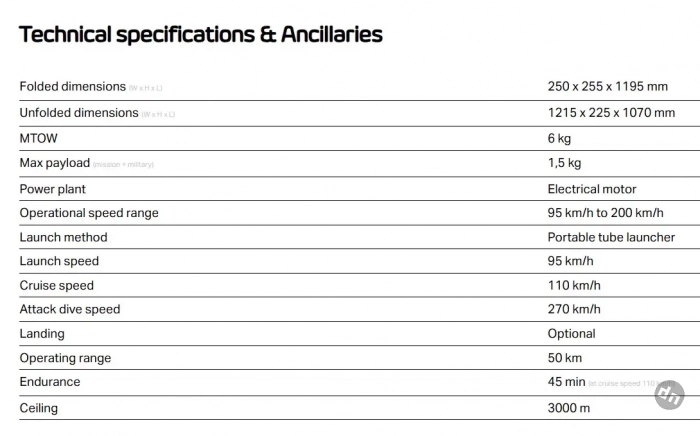The height and width of the screenshot is (436, 700).
Task: Select the Unfolded dimensions label
Action: pos(79,113)
